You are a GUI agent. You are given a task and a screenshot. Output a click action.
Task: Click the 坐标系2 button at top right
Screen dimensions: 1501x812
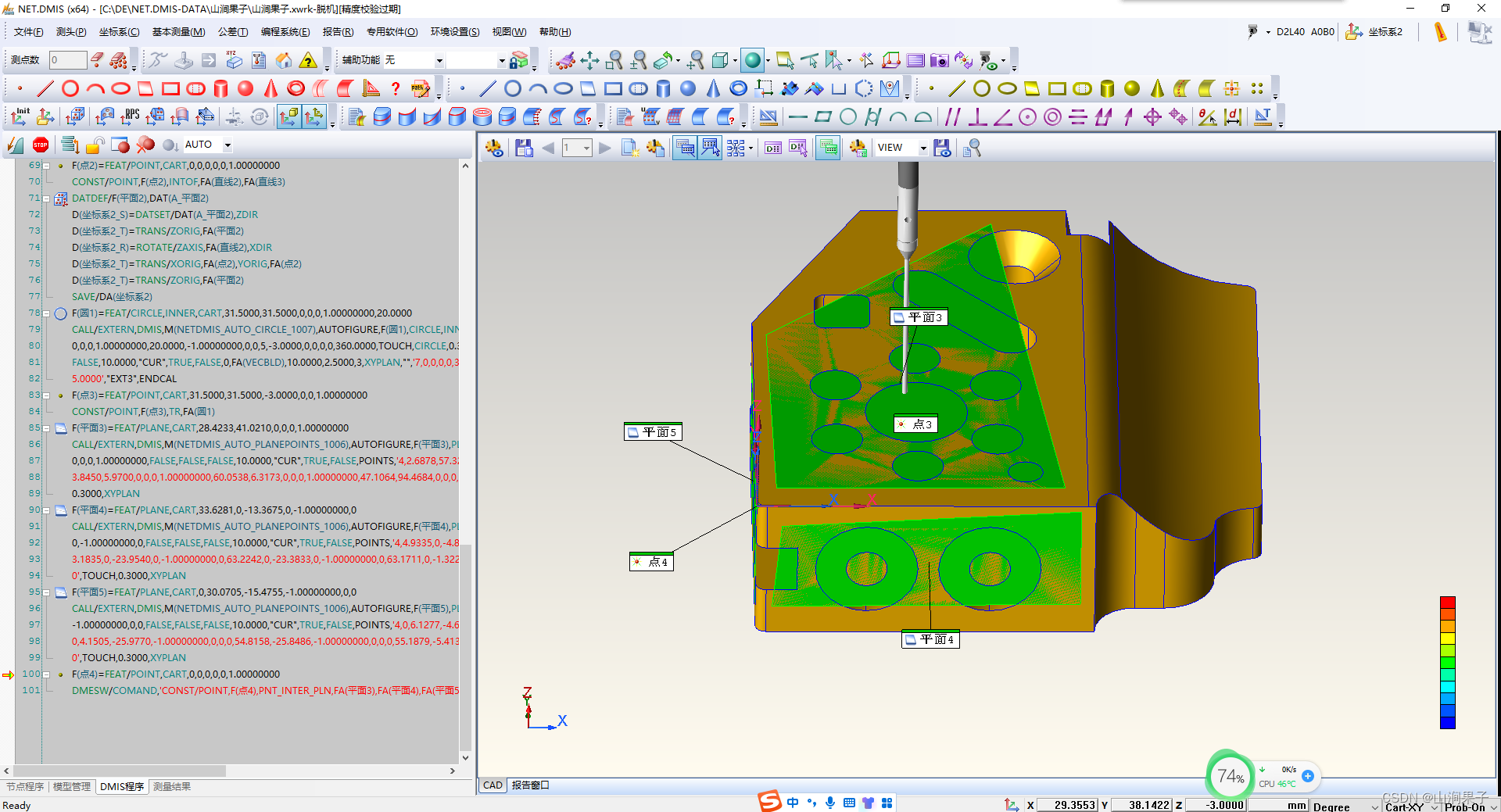coord(1374,32)
